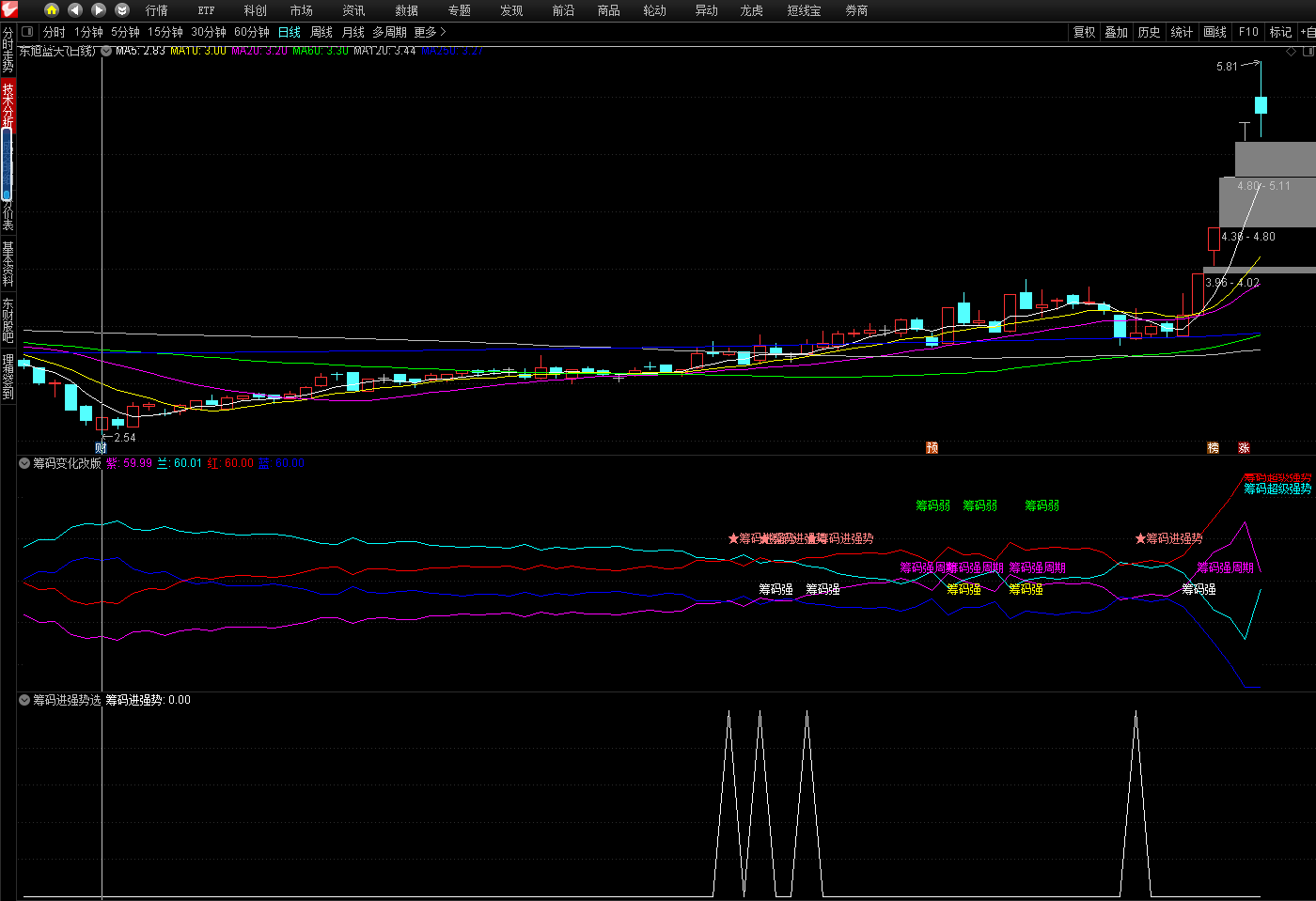The image size is (1316, 901).
Task: Select the 日线 daily period tab
Action: pos(290,32)
